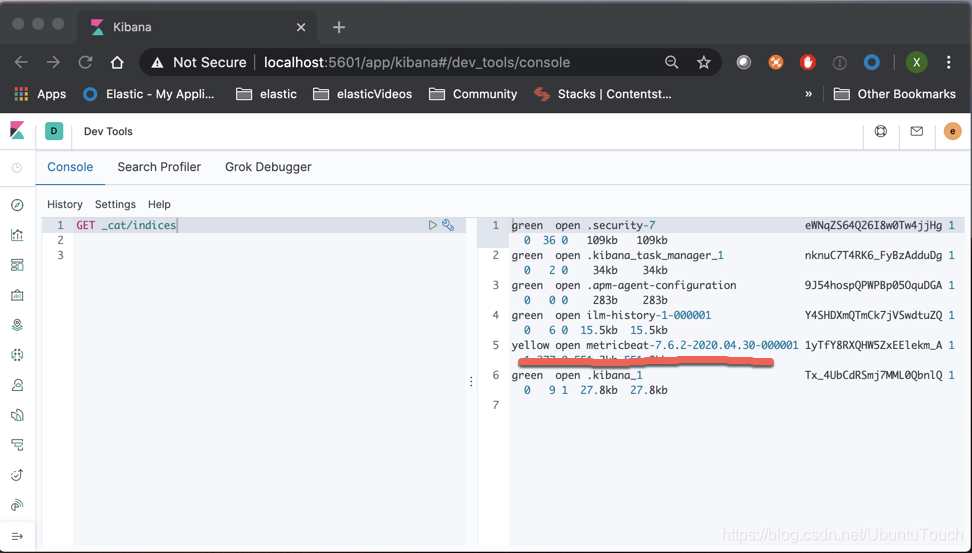
Task: Open the wrench request options menu
Action: click(x=448, y=225)
